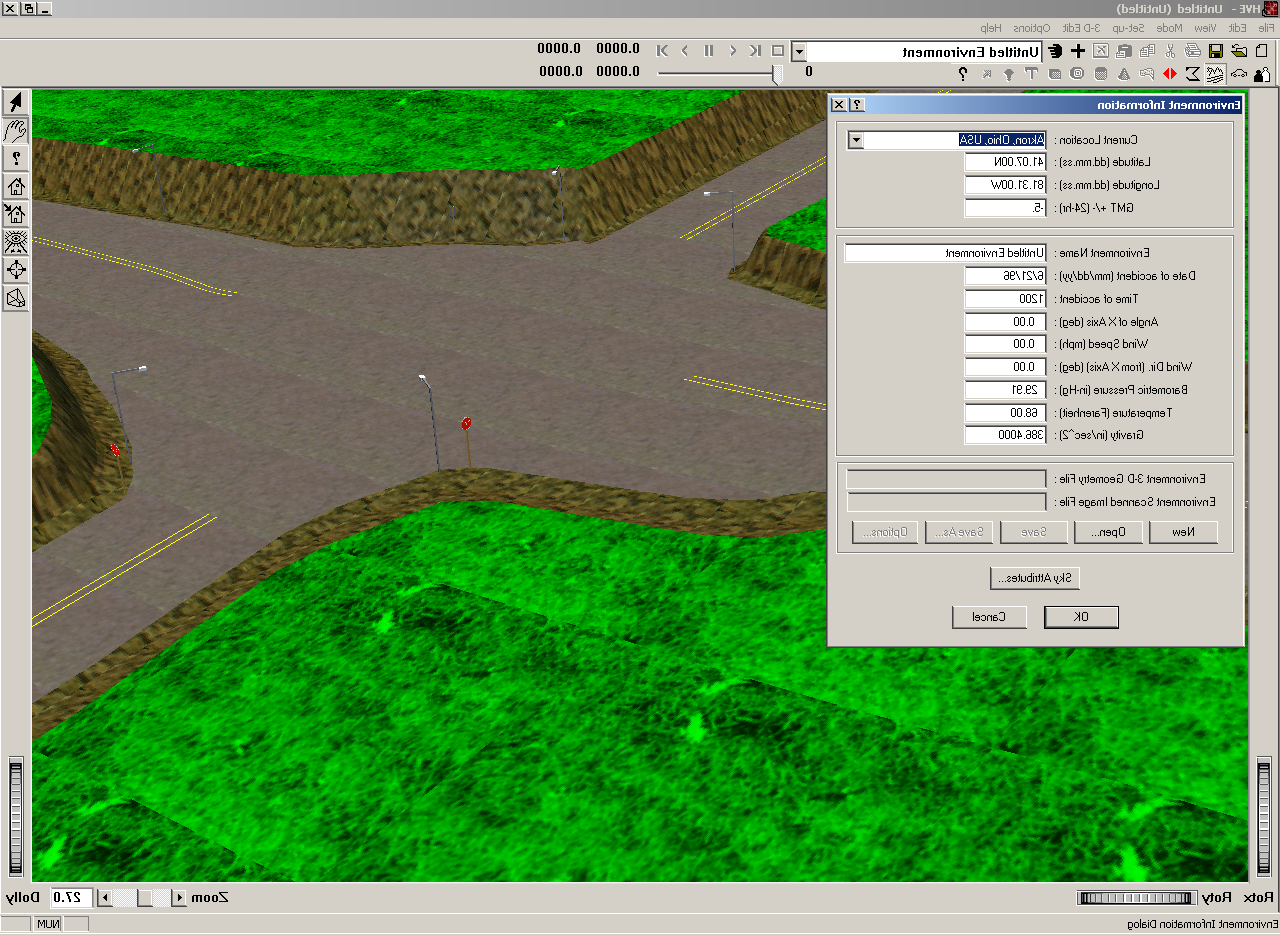Toggle the wireframe cube camera icon
This screenshot has width=1280, height=936.
click(x=16, y=298)
